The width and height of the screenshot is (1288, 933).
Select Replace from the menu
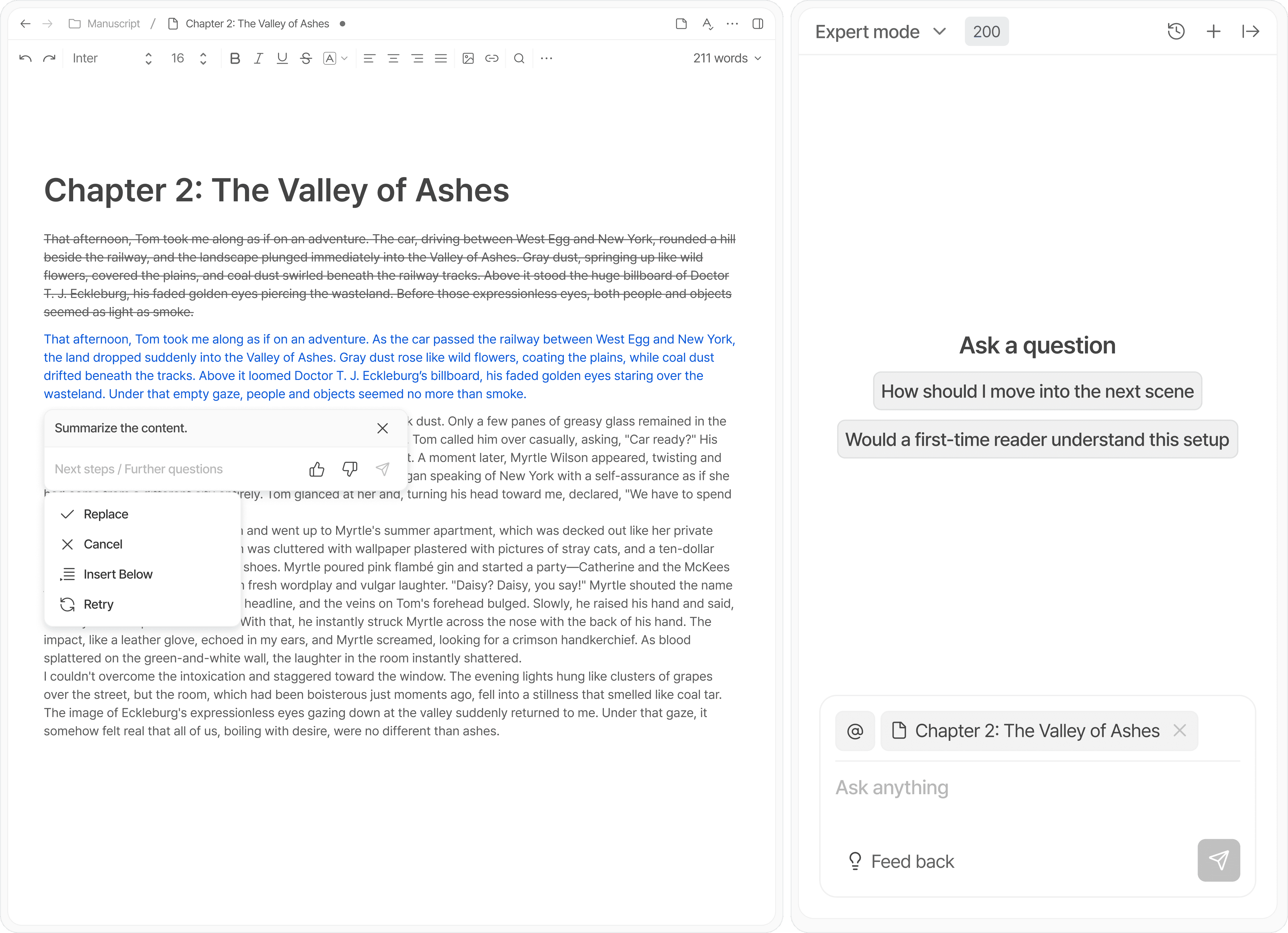tap(106, 514)
